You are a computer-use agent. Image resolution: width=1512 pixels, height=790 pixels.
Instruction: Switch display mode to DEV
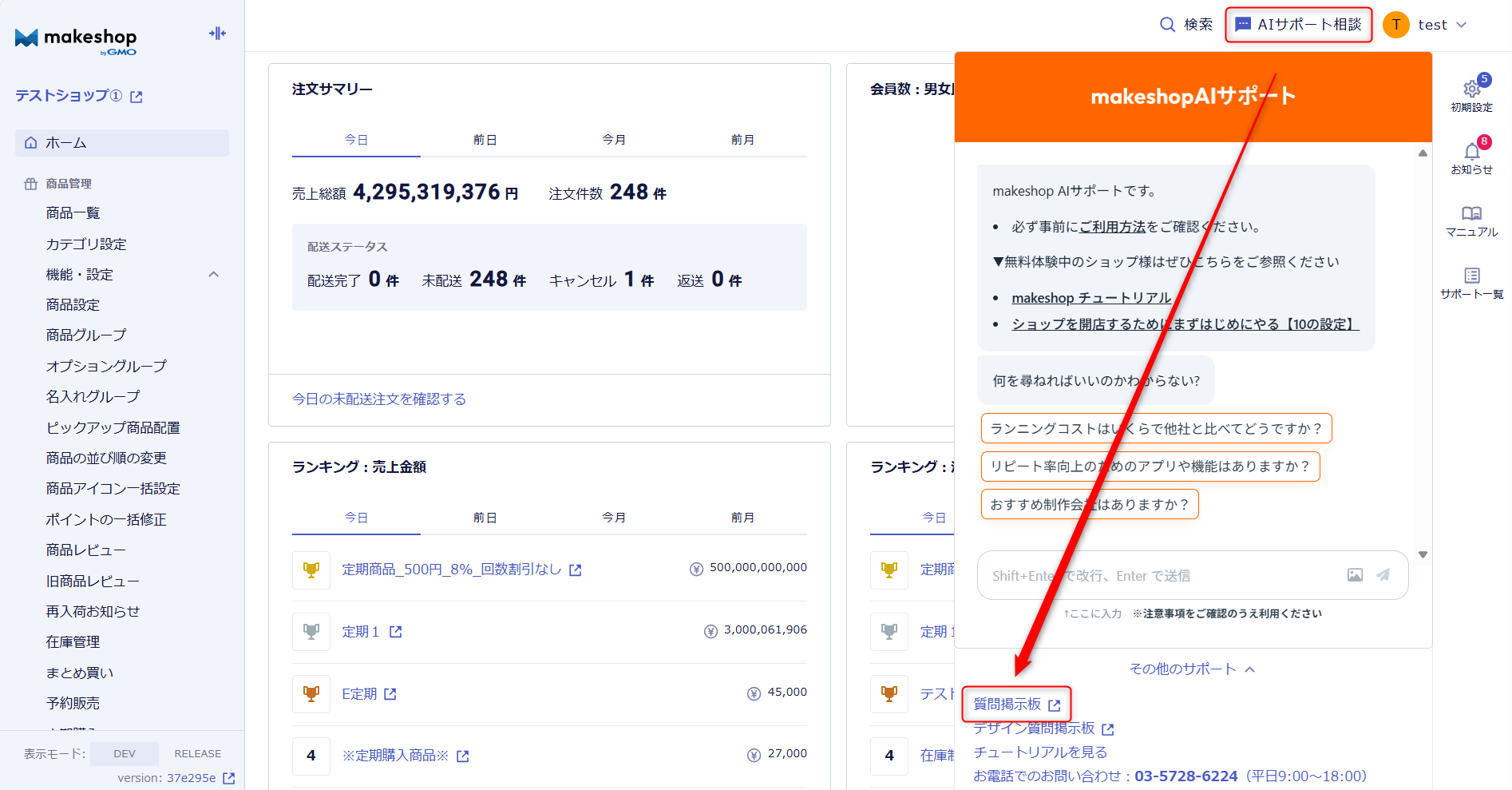pos(125,753)
